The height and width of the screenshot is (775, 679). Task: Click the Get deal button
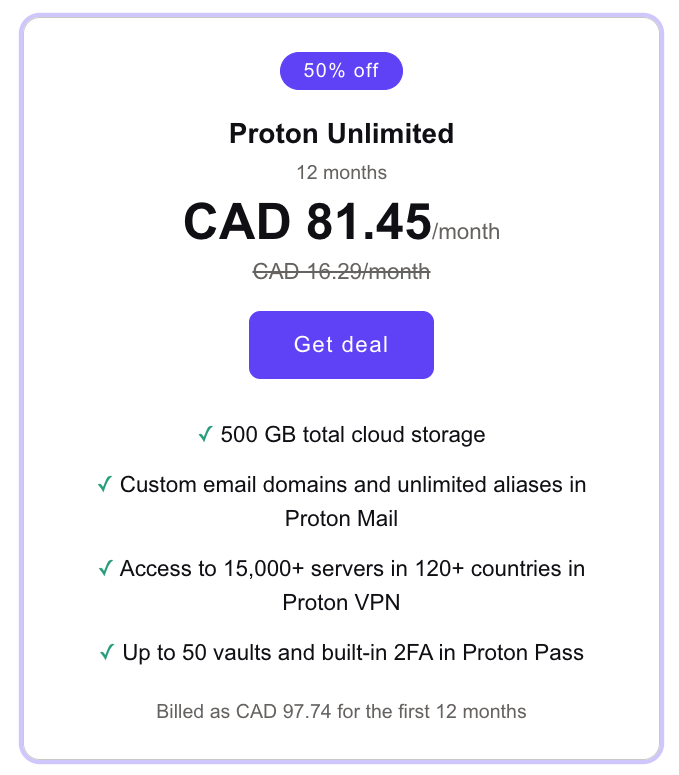click(341, 345)
